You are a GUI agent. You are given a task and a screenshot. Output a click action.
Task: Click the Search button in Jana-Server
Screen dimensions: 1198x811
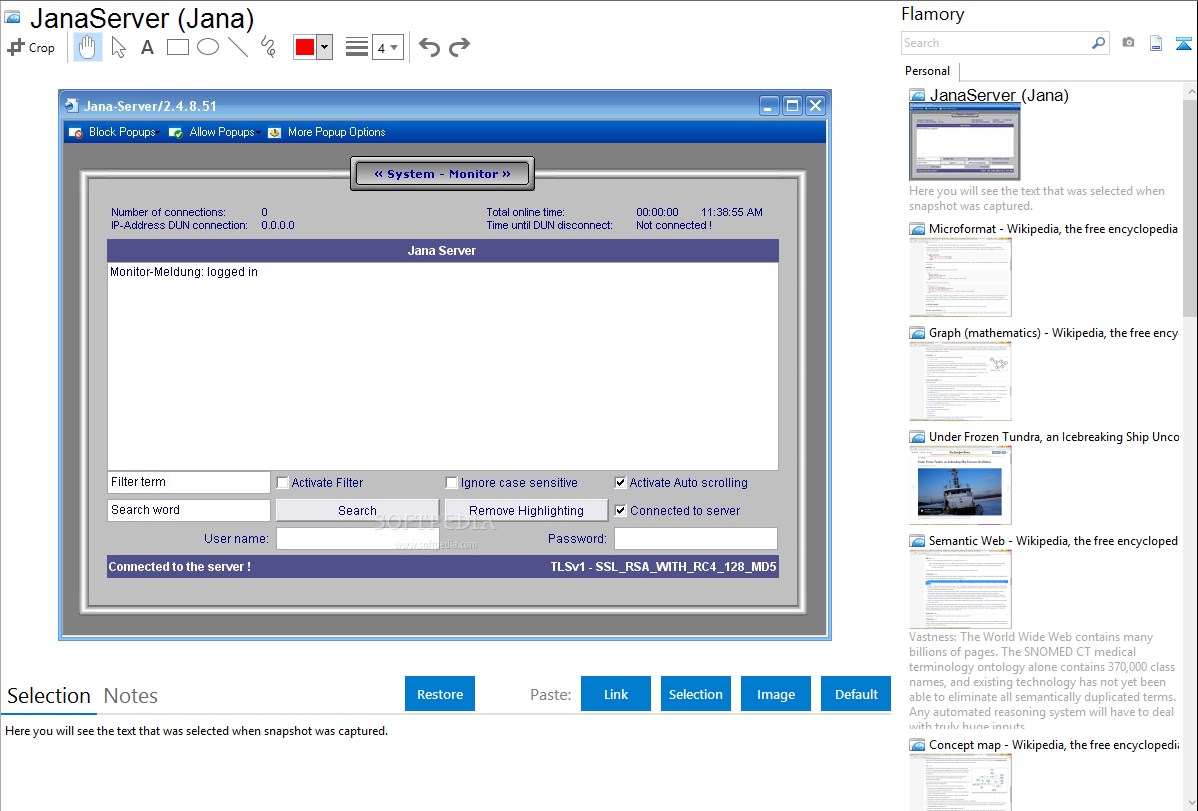coord(357,511)
